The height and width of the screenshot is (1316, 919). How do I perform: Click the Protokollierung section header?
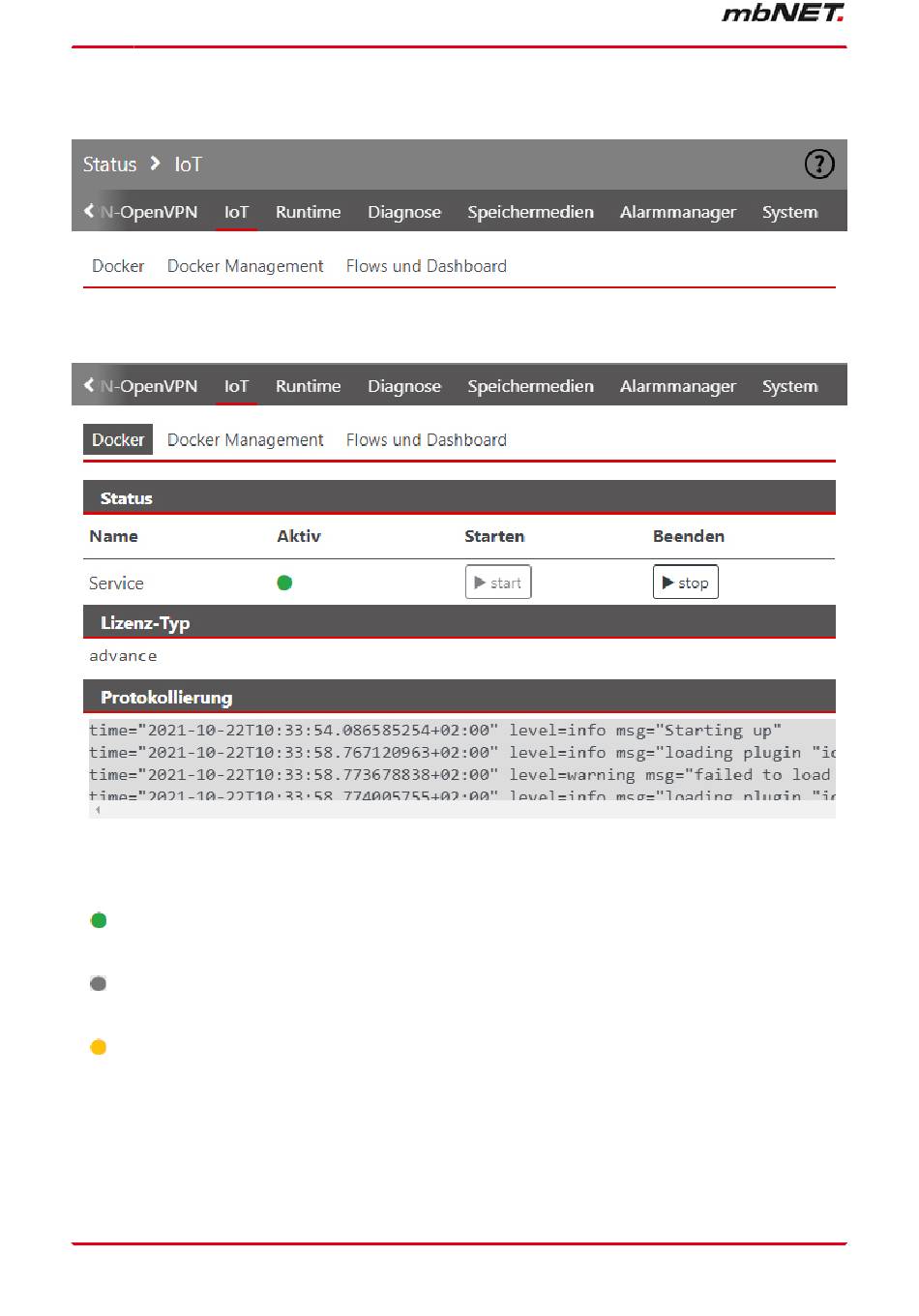(x=459, y=698)
